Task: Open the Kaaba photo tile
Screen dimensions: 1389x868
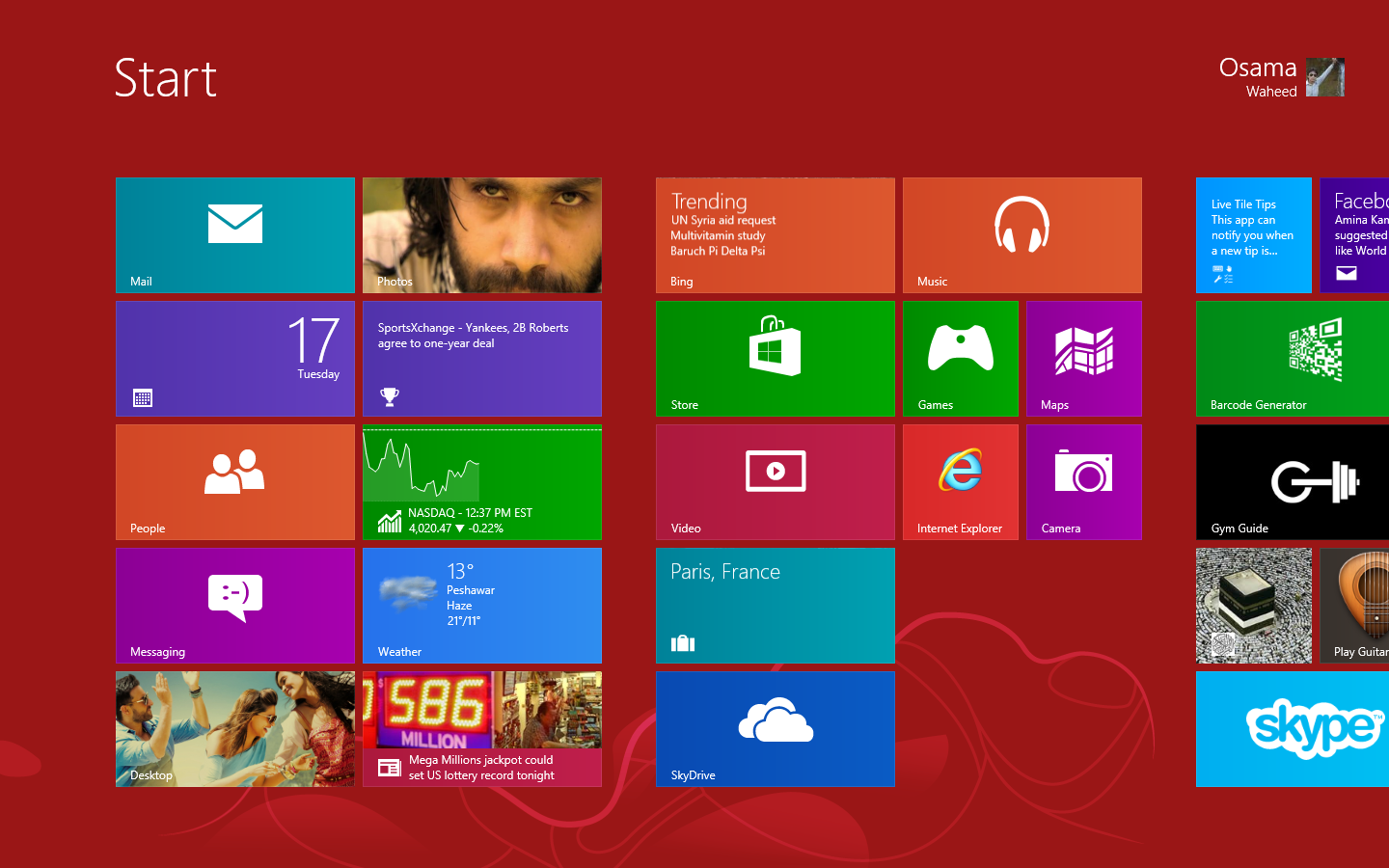Action: [x=1254, y=606]
